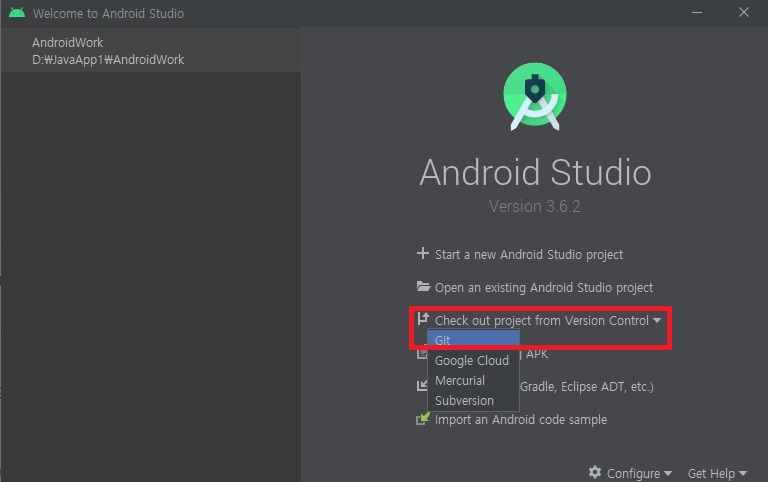
Task: Click the Android robot title bar icon
Action: (17, 13)
